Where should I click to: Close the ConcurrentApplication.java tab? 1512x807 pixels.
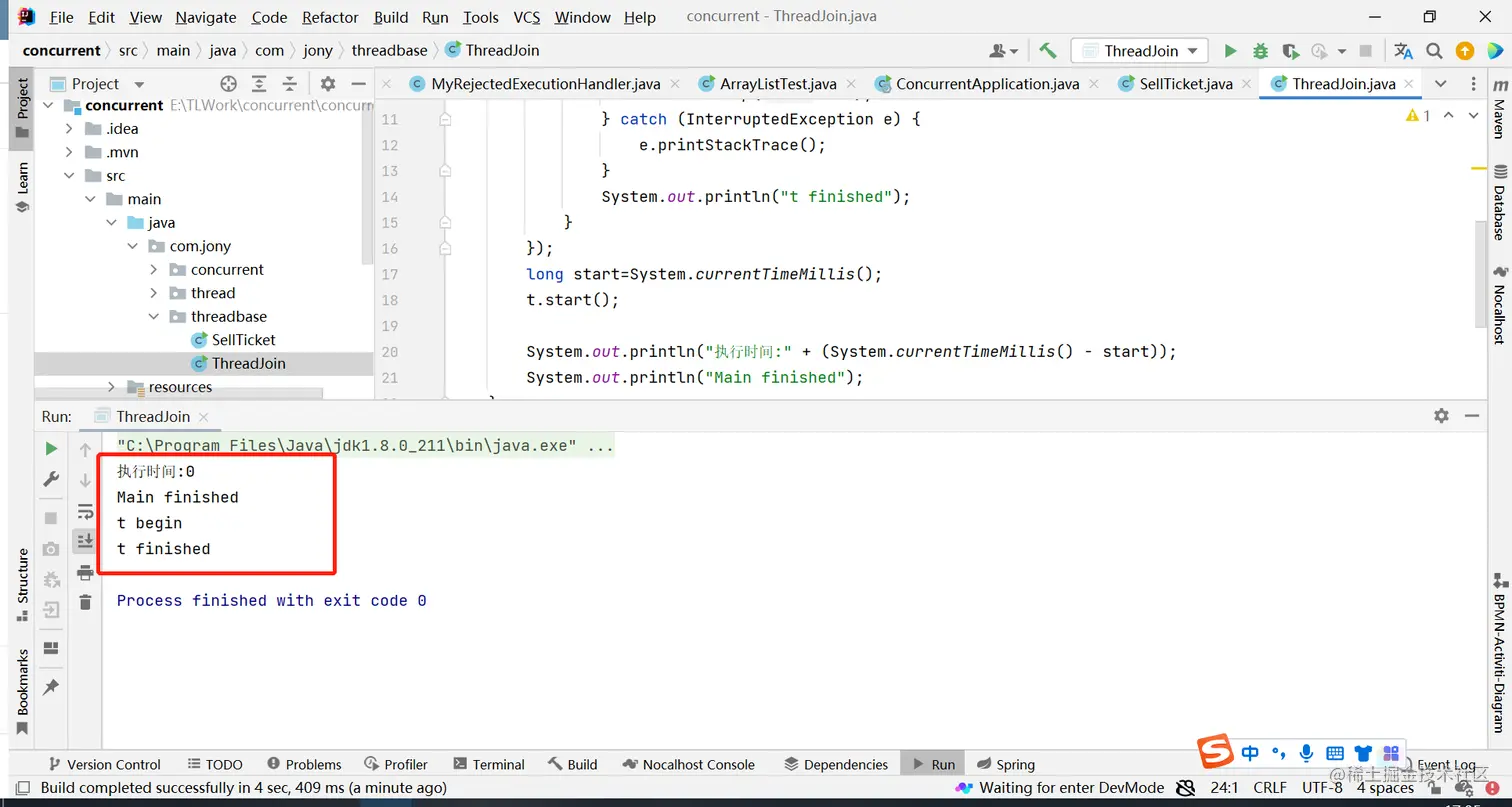(1093, 84)
